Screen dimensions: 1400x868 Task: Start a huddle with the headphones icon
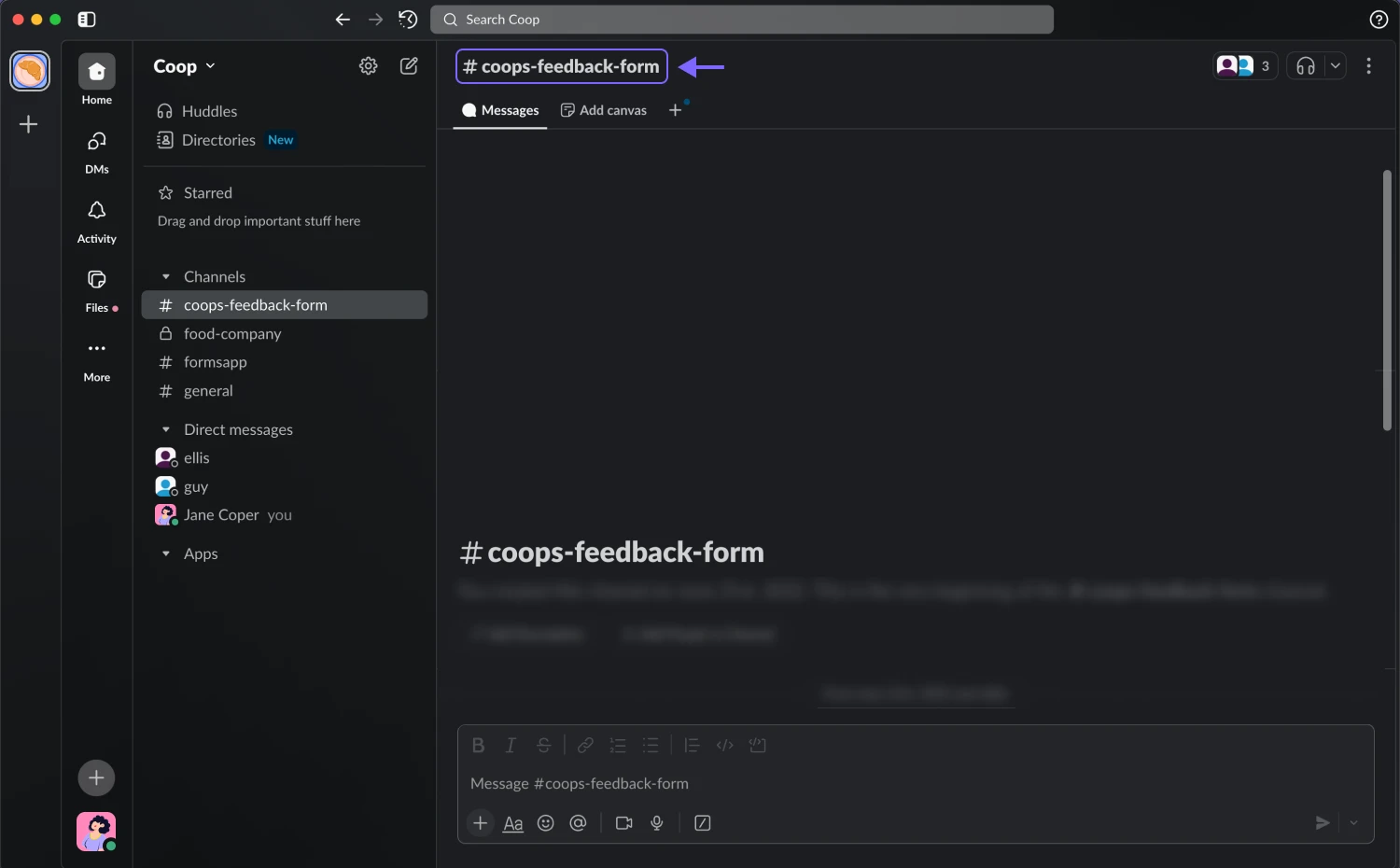[x=1305, y=65]
